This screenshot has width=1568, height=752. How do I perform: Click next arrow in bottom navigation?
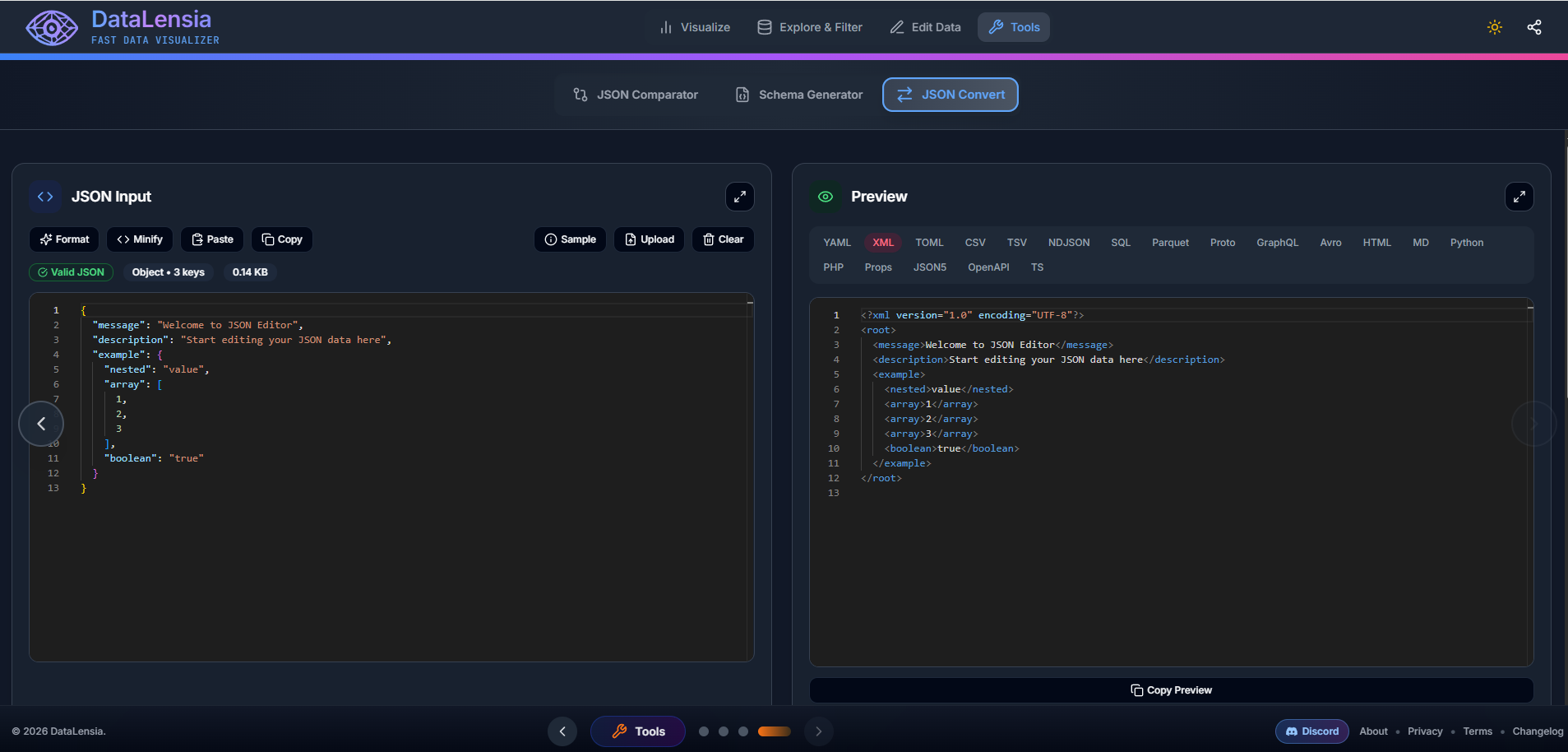pos(819,731)
